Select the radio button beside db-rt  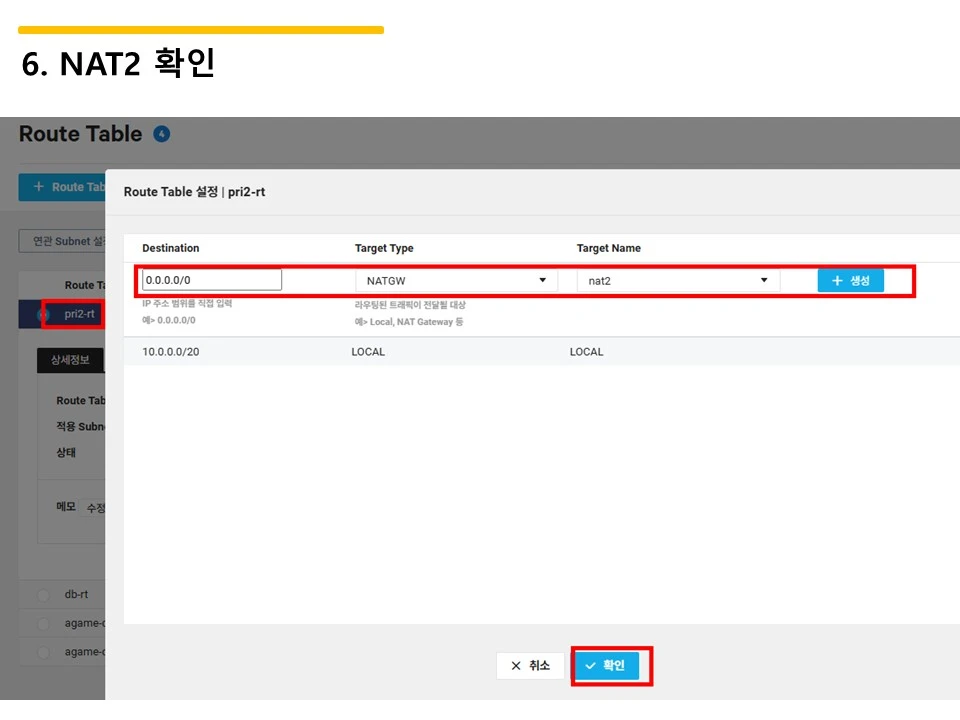[x=43, y=594]
